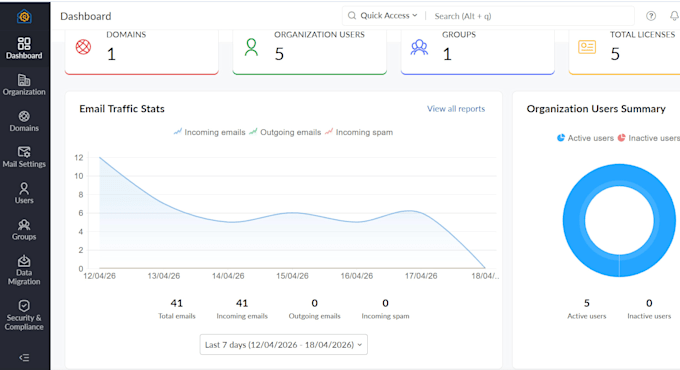680x370 pixels.
Task: Click the yellow Total Licenses card icon
Action: [587, 47]
